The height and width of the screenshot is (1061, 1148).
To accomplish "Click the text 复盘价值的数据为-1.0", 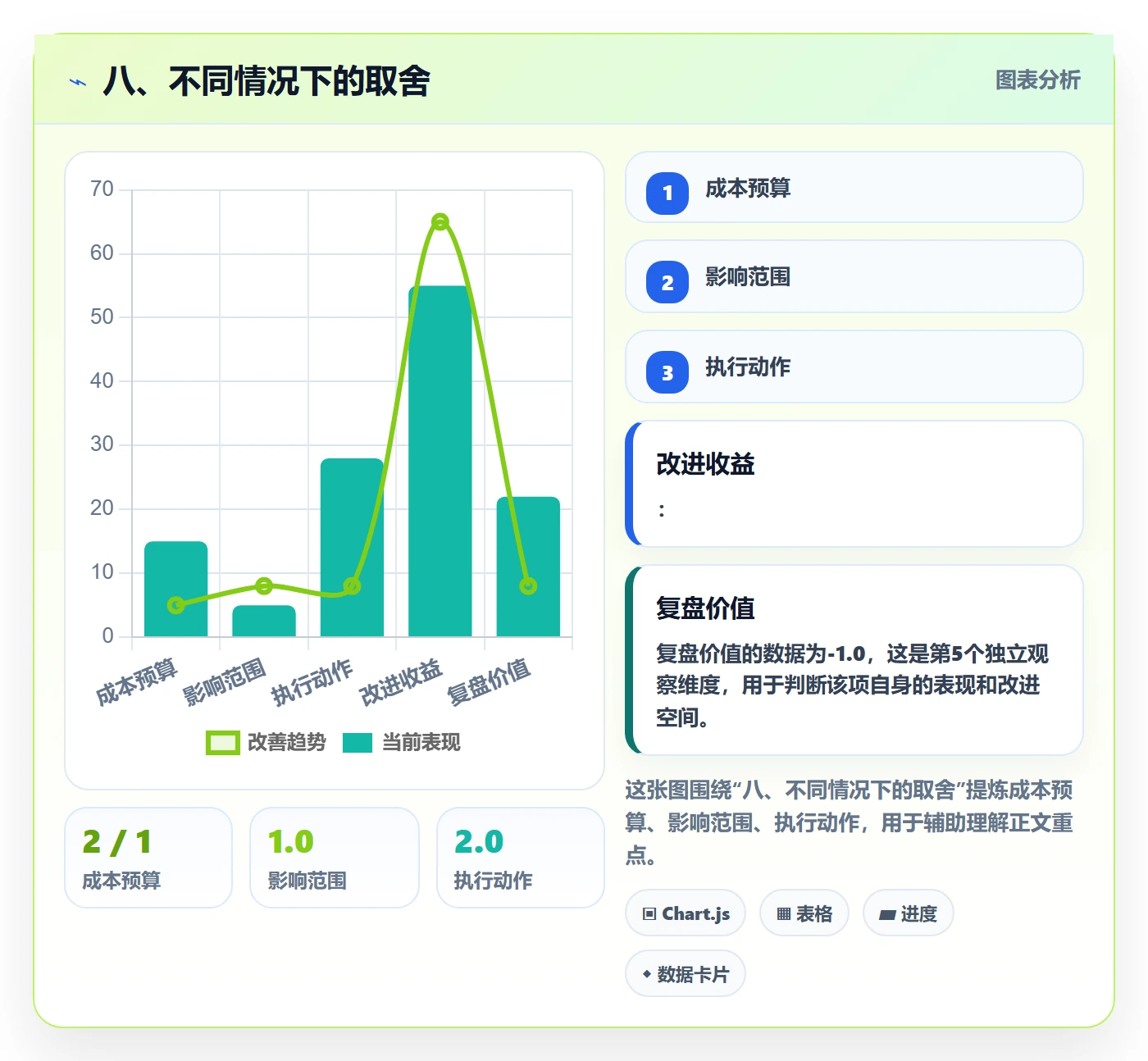I will click(x=761, y=654).
